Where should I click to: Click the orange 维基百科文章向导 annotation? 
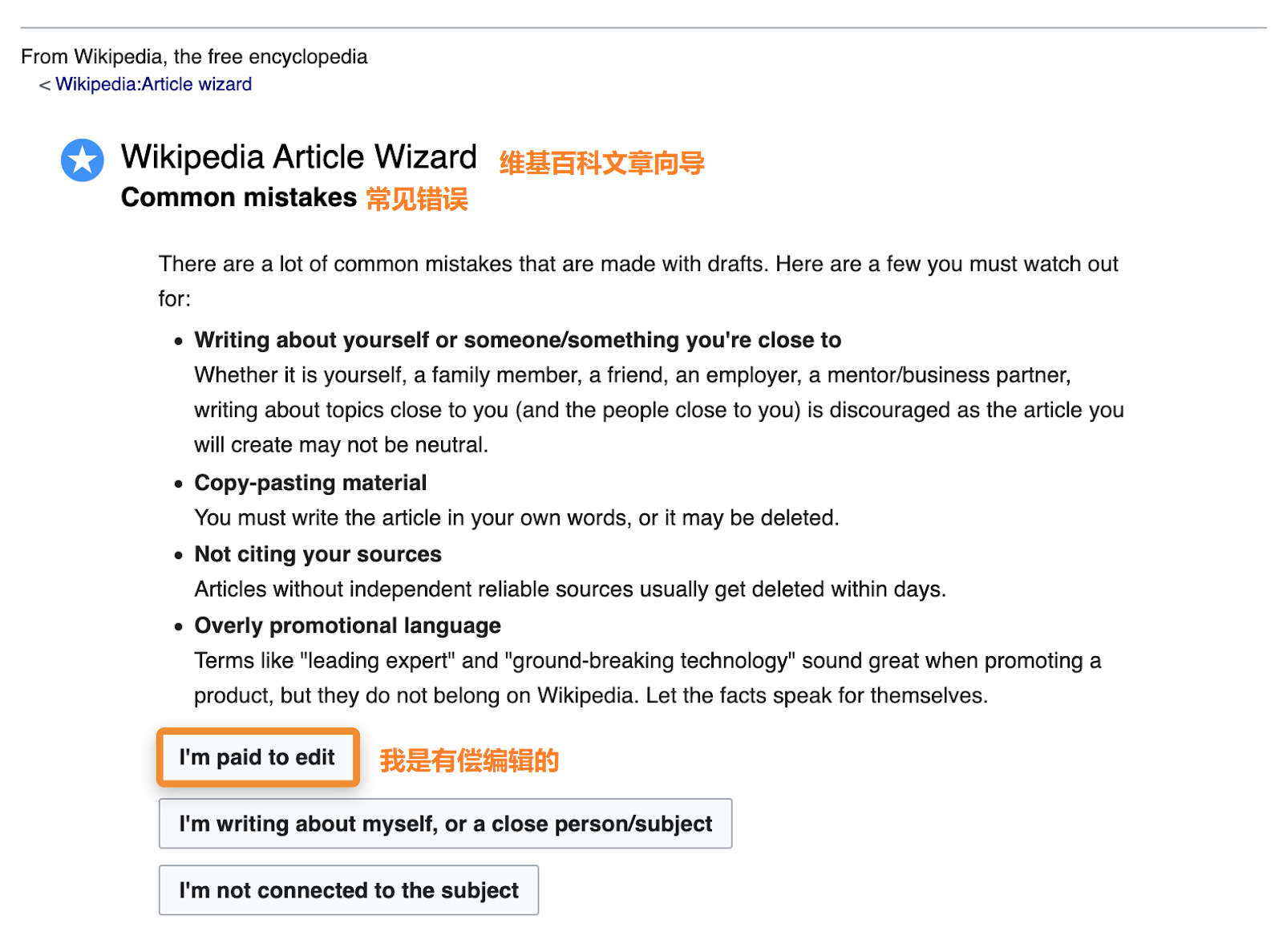coord(600,163)
